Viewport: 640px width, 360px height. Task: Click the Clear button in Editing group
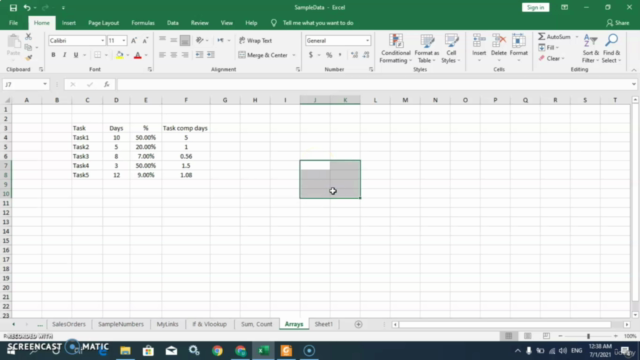(551, 58)
